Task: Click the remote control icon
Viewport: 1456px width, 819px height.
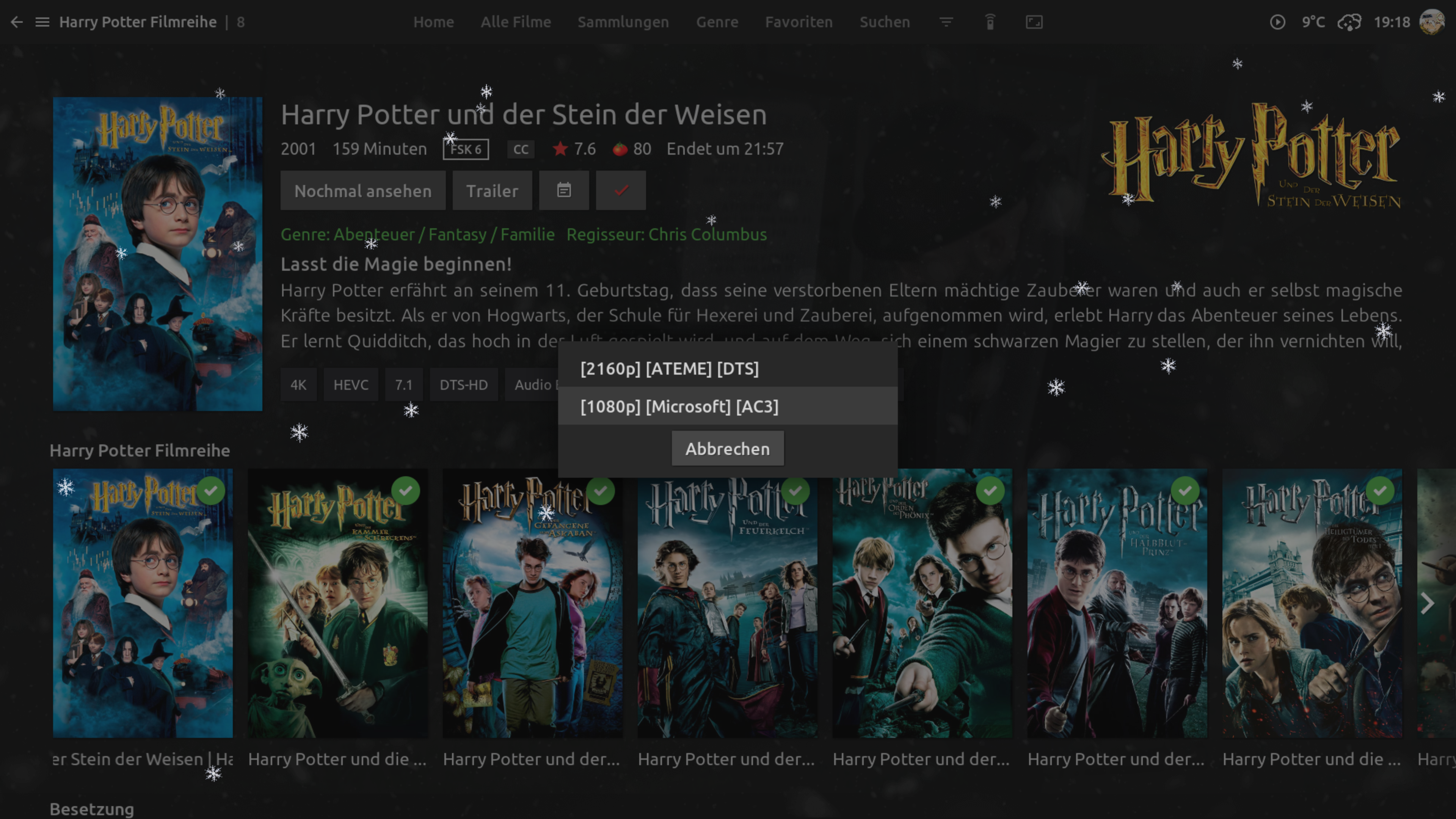Action: (990, 22)
